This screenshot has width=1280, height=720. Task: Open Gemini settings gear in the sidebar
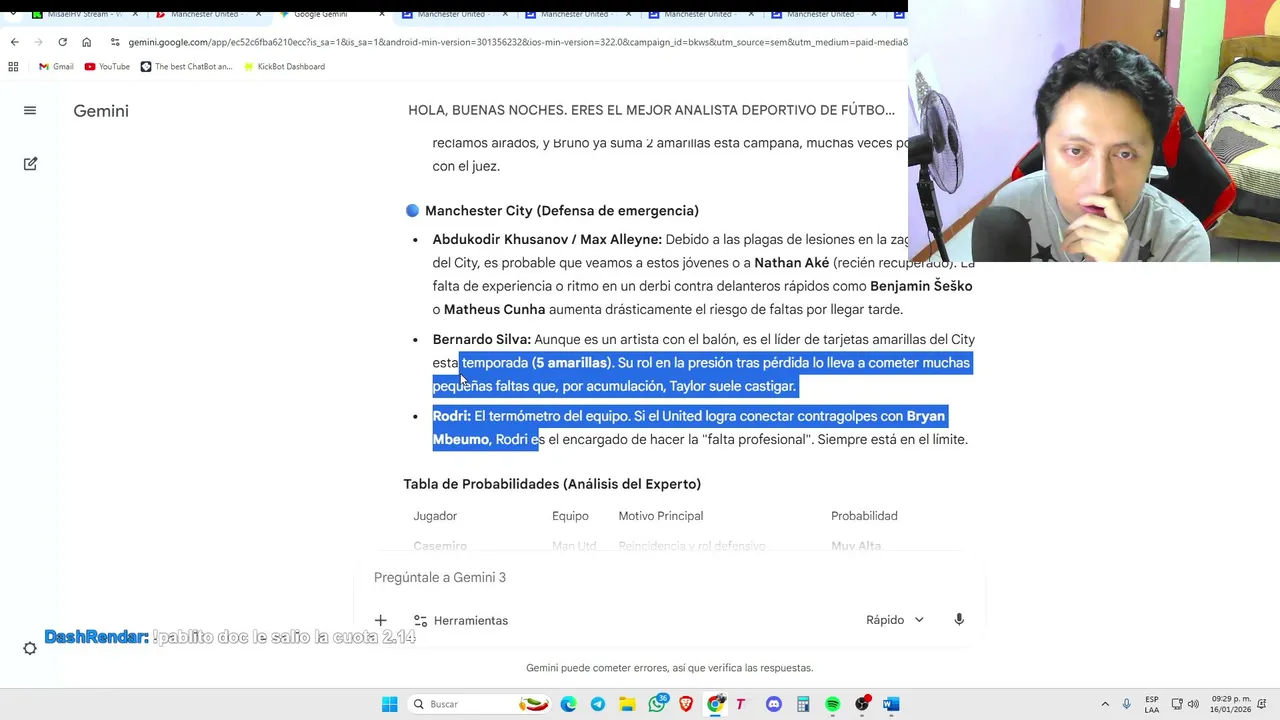pos(30,649)
